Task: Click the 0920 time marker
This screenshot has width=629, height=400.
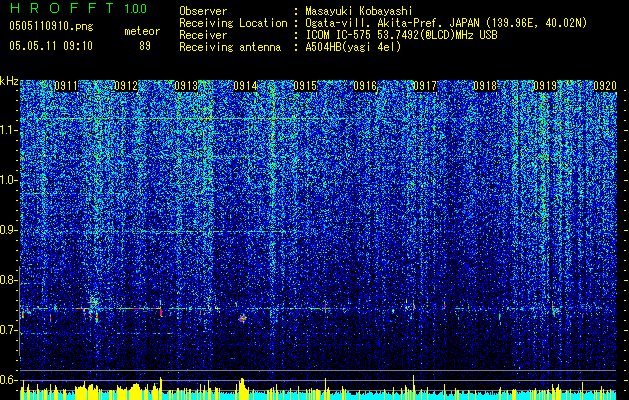Action: [605, 86]
